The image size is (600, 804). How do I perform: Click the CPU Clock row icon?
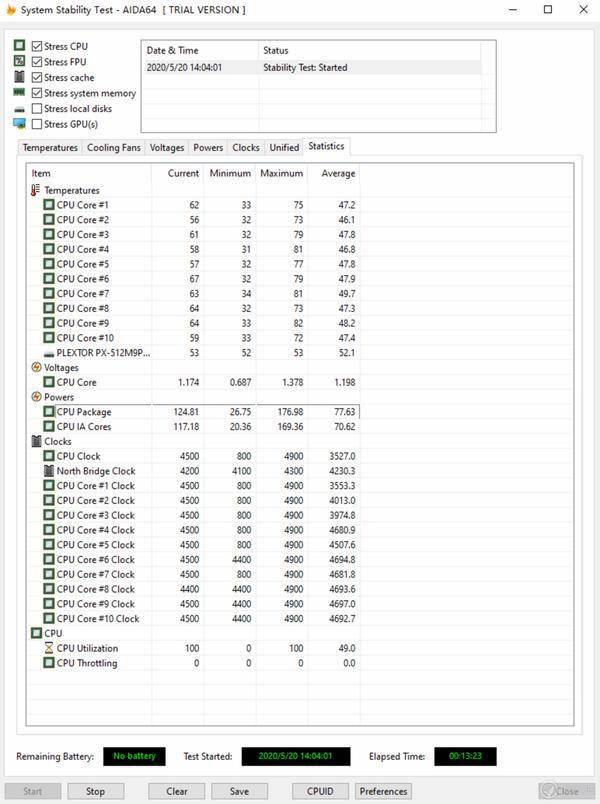[x=49, y=456]
